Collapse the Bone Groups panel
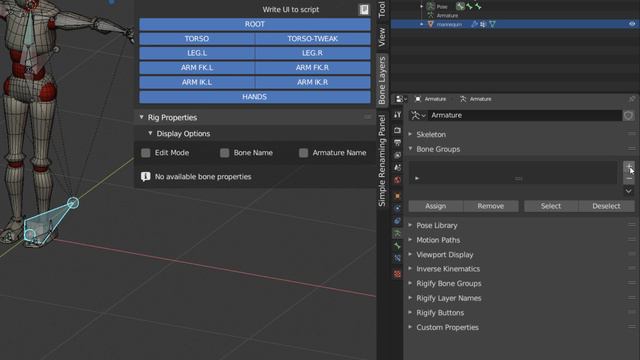The width and height of the screenshot is (640, 360). pyautogui.click(x=410, y=149)
